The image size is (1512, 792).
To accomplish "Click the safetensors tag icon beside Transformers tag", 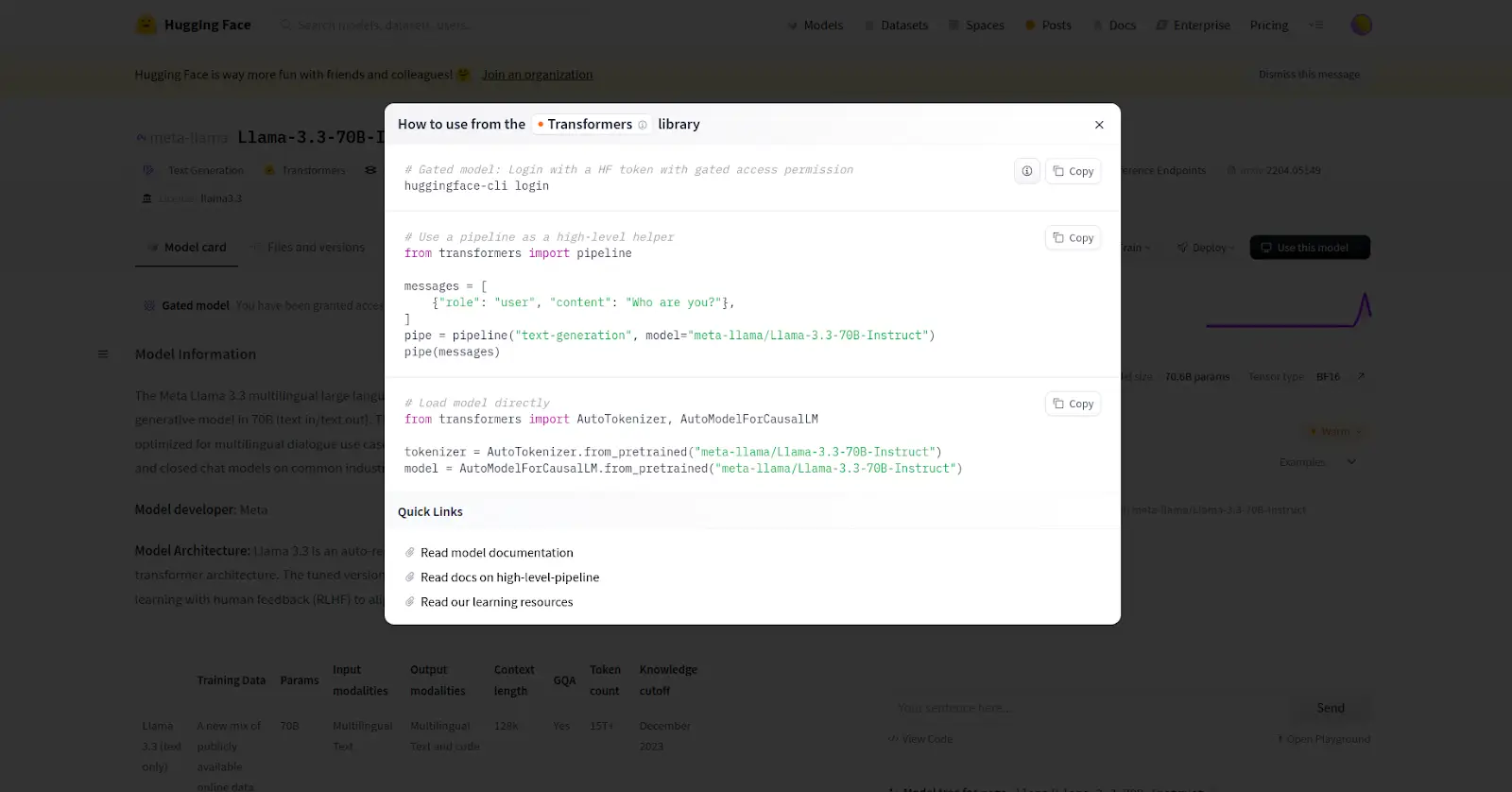I will 370,171.
